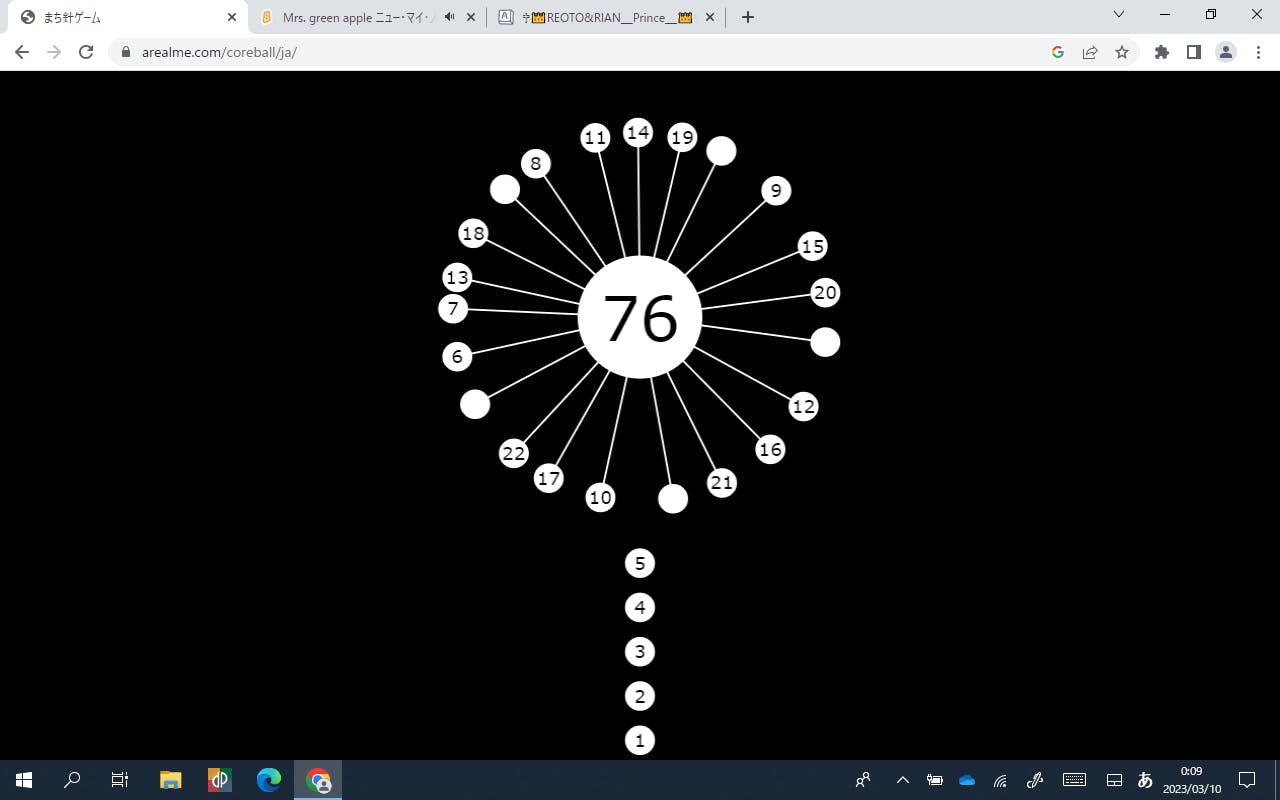Screen dimensions: 1280x800
Task: Expand the tab search dropdown chevron
Action: click(x=1119, y=15)
